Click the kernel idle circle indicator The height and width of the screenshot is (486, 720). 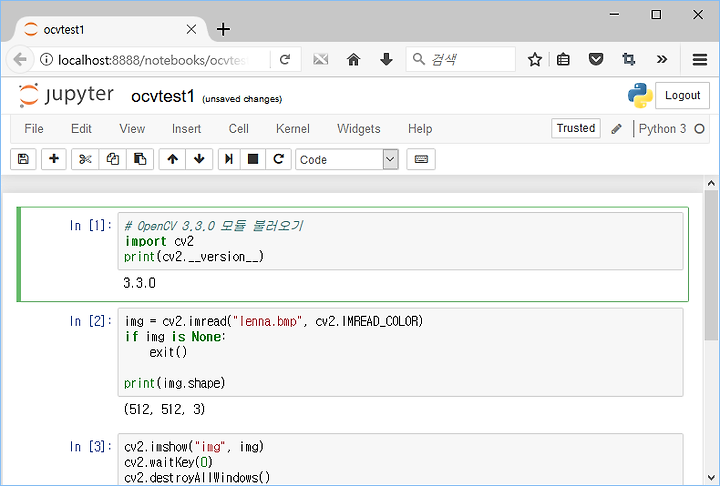[699, 129]
